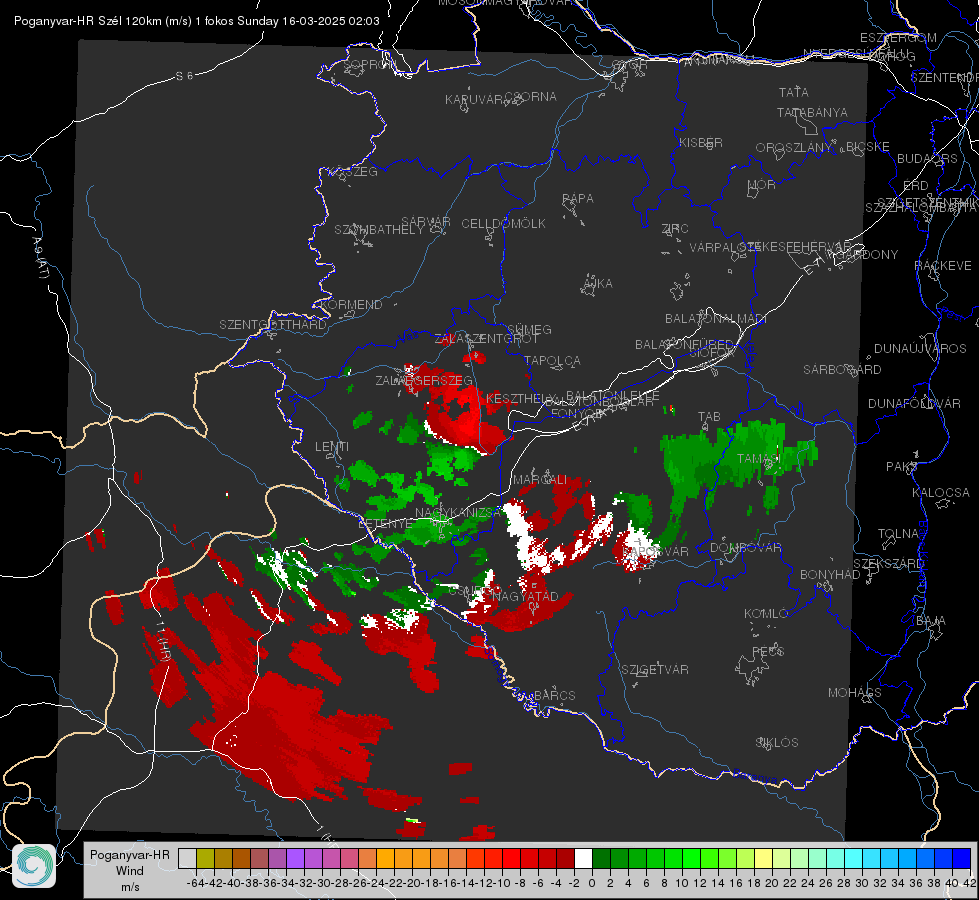Choose the cyan swatch between 28 and 30
The height and width of the screenshot is (900, 979).
(854, 858)
